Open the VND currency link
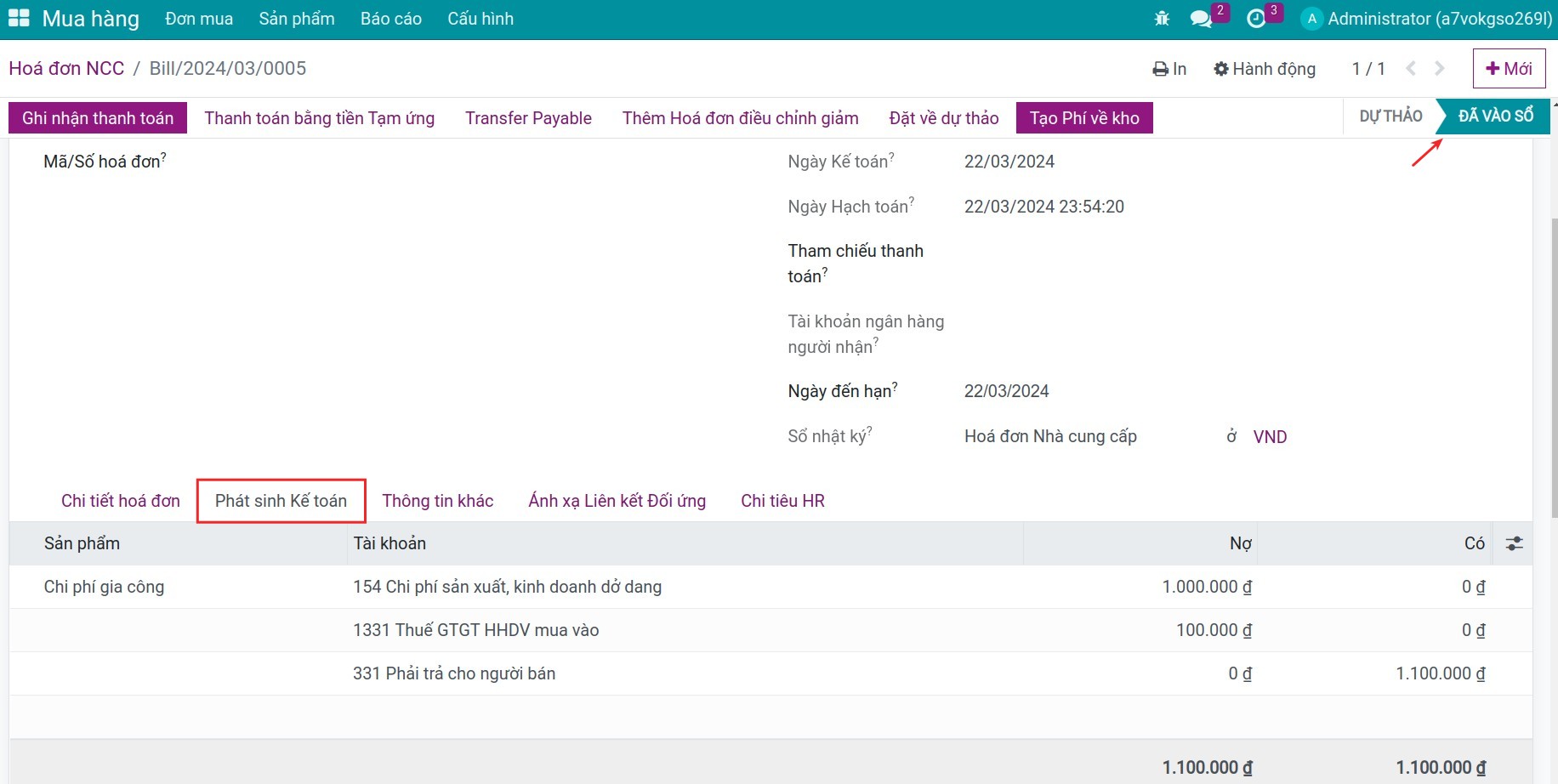1558x784 pixels. coord(1270,437)
